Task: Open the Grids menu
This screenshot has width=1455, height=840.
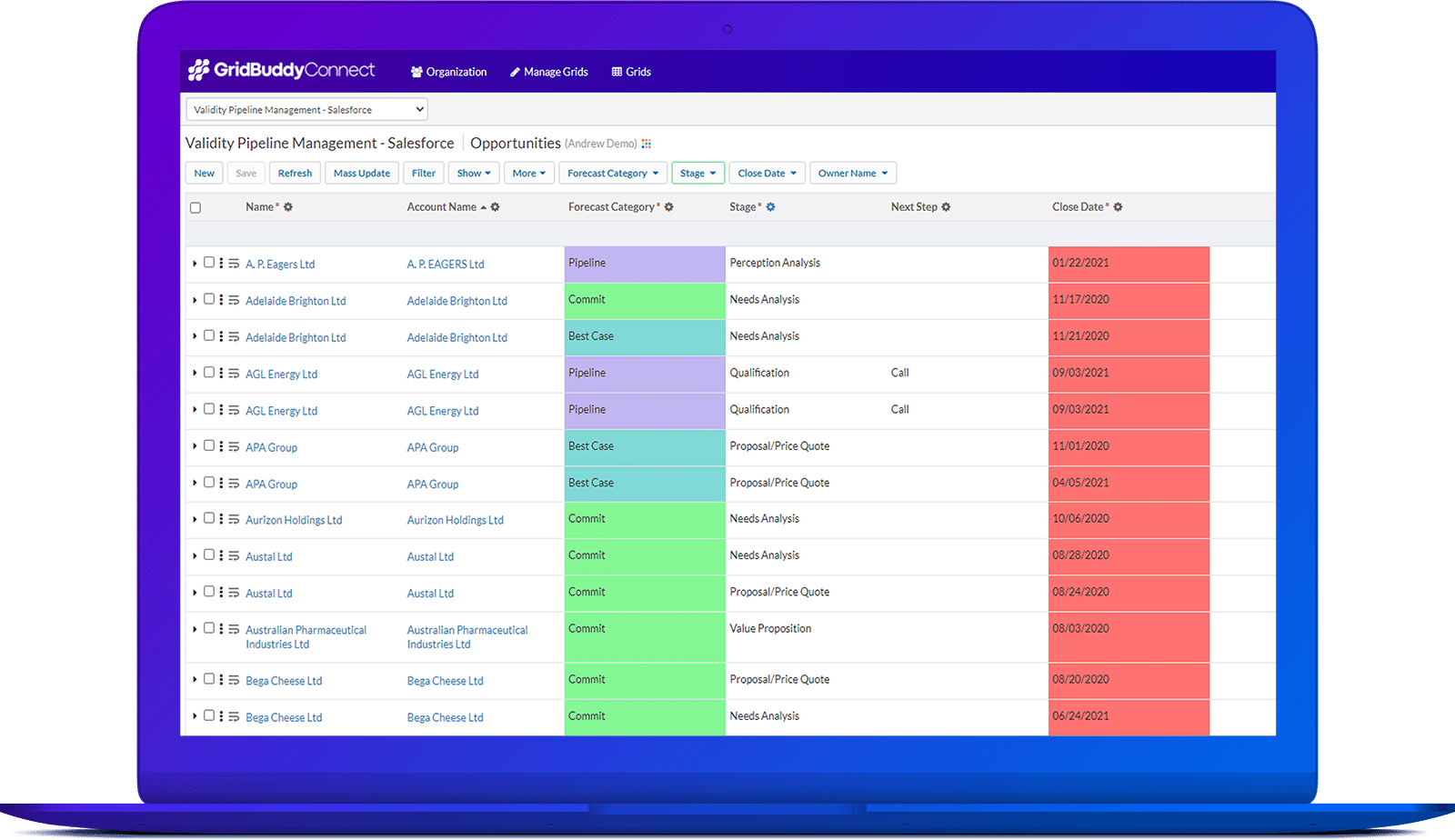Action: [x=631, y=72]
